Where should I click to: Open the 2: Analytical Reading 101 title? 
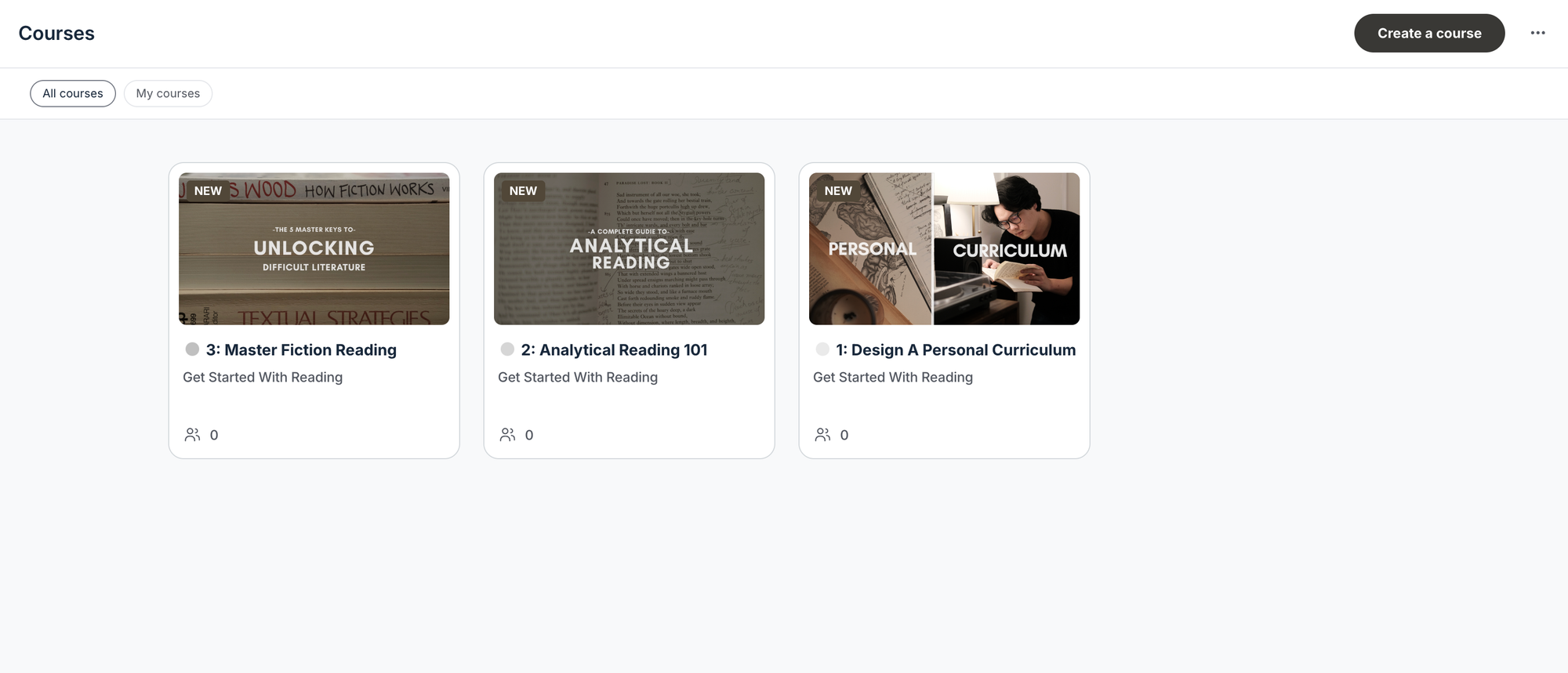(614, 350)
